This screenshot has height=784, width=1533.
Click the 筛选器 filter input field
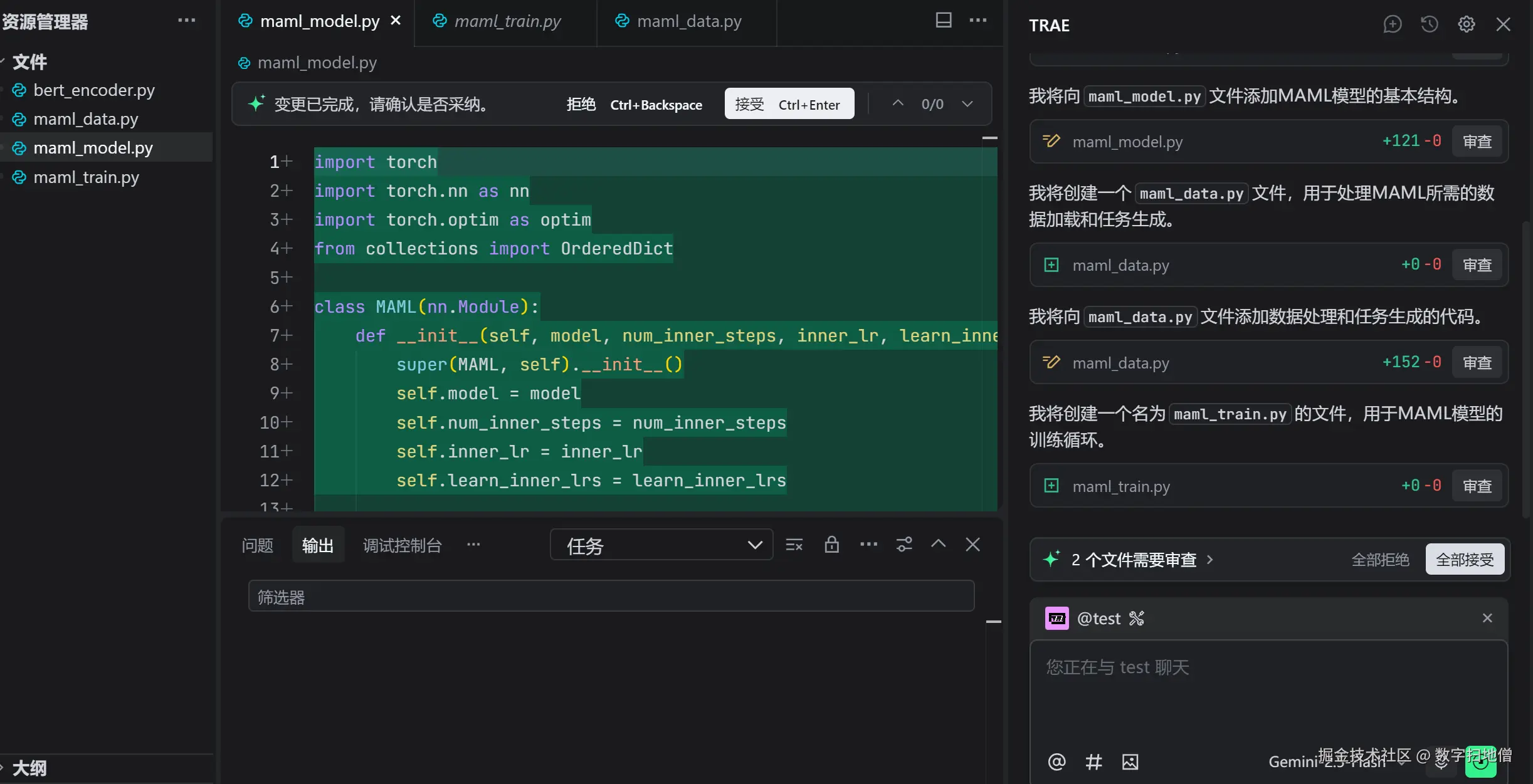(611, 597)
